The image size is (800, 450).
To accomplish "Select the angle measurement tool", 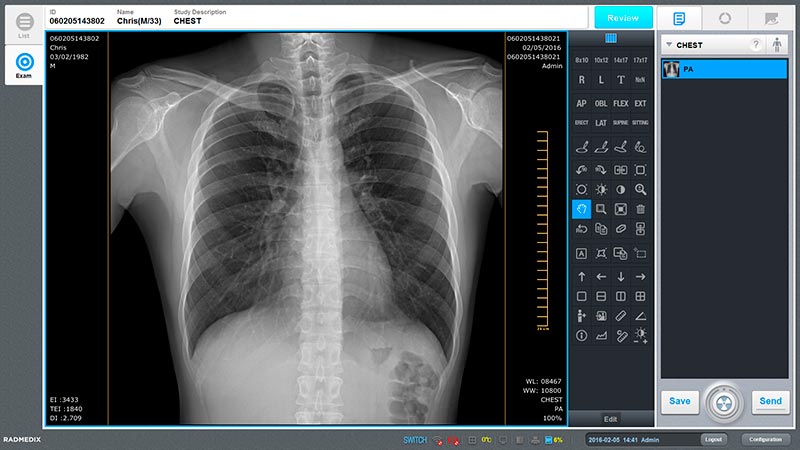I will tap(641, 317).
